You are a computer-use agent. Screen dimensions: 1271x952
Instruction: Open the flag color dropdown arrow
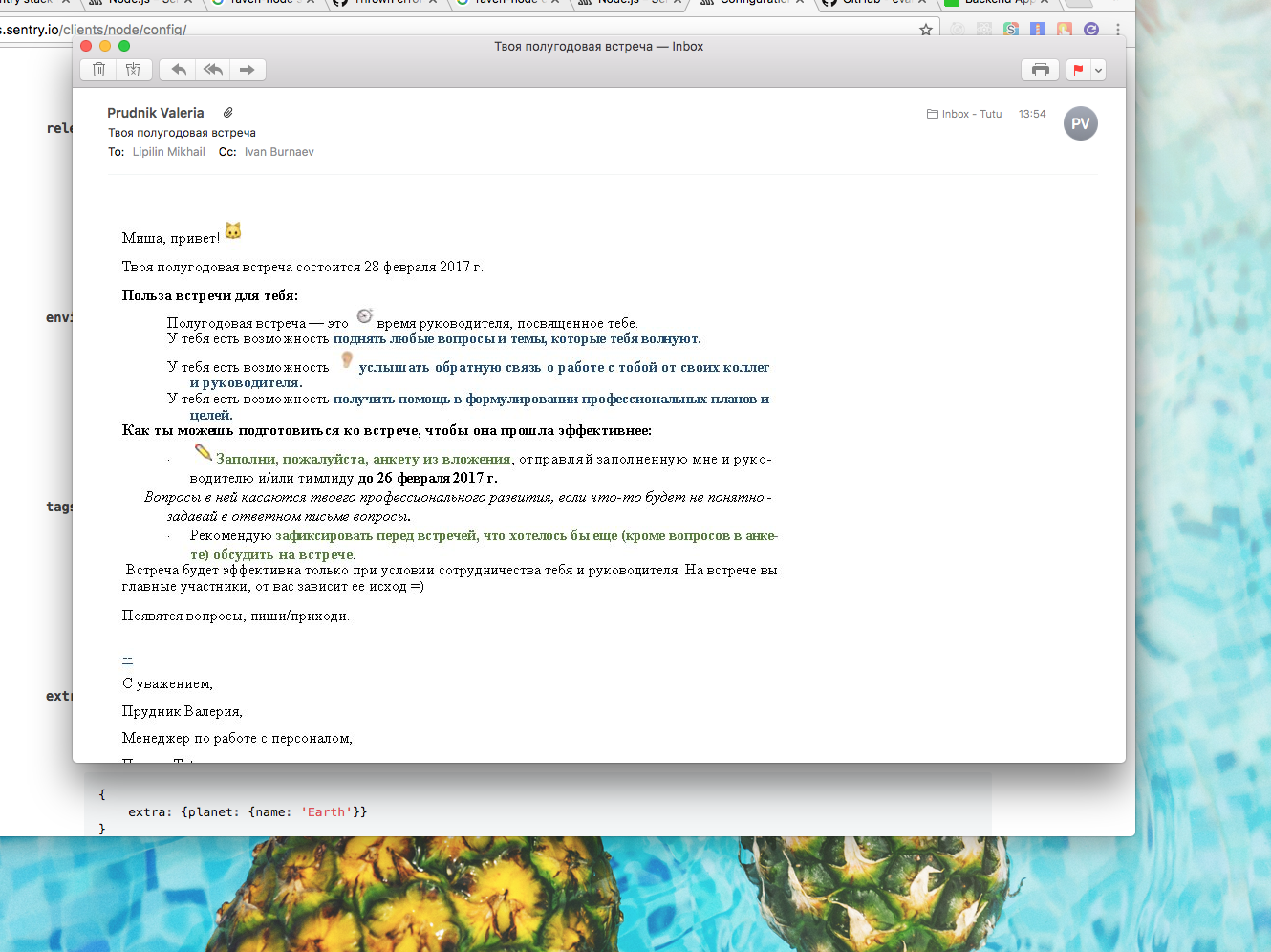(x=1098, y=70)
